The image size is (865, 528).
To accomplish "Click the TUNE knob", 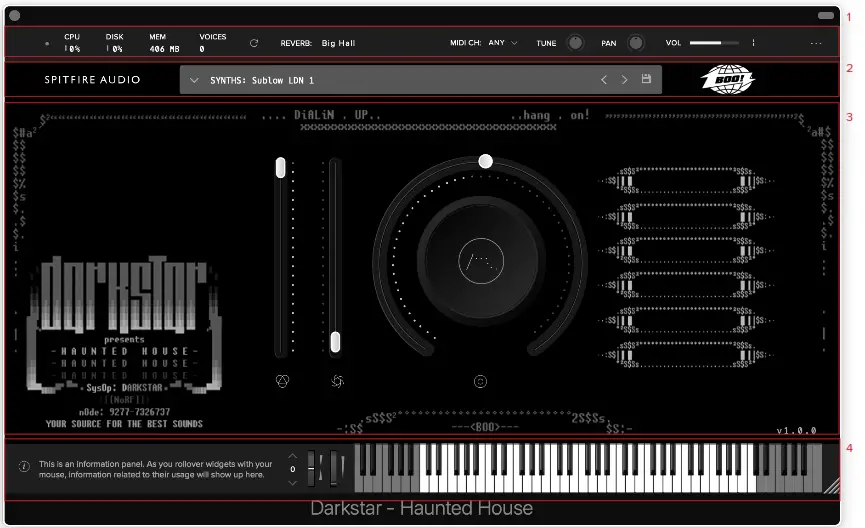I will click(575, 42).
